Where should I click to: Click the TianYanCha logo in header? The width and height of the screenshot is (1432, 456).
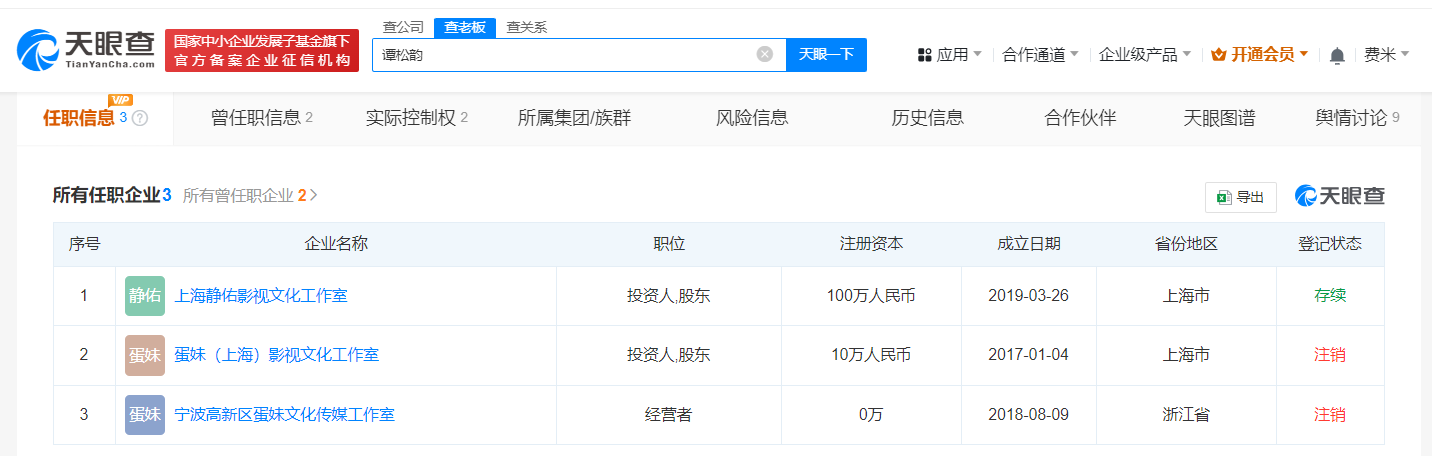point(86,50)
